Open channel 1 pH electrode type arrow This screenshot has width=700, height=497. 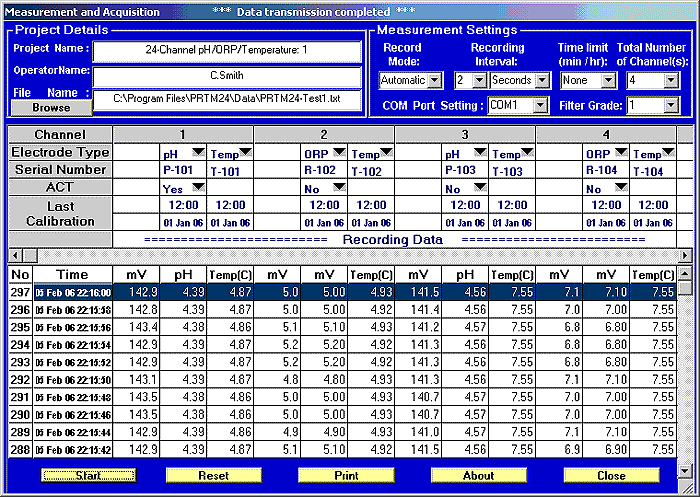tap(199, 152)
